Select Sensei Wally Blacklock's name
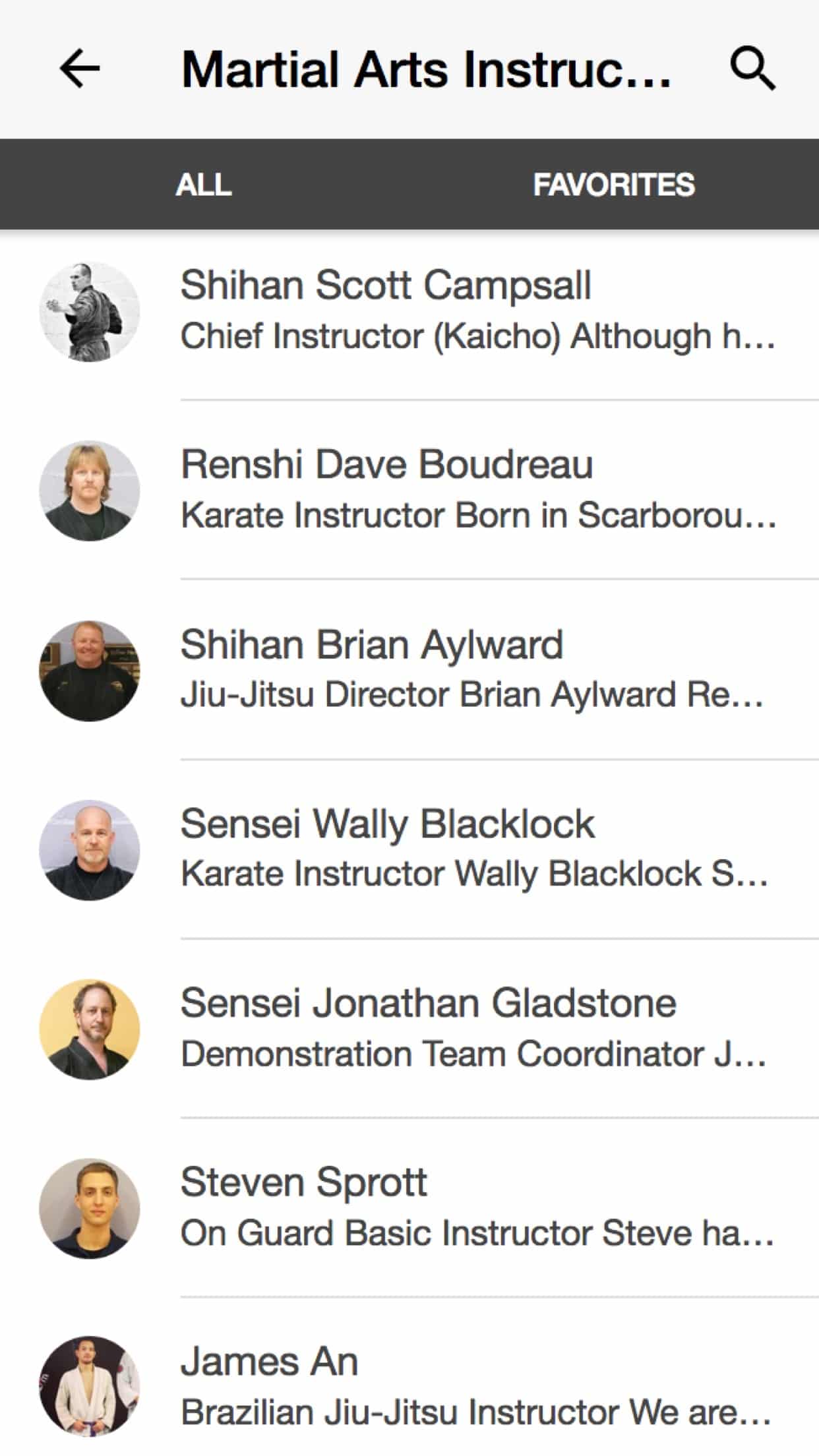 tap(388, 824)
